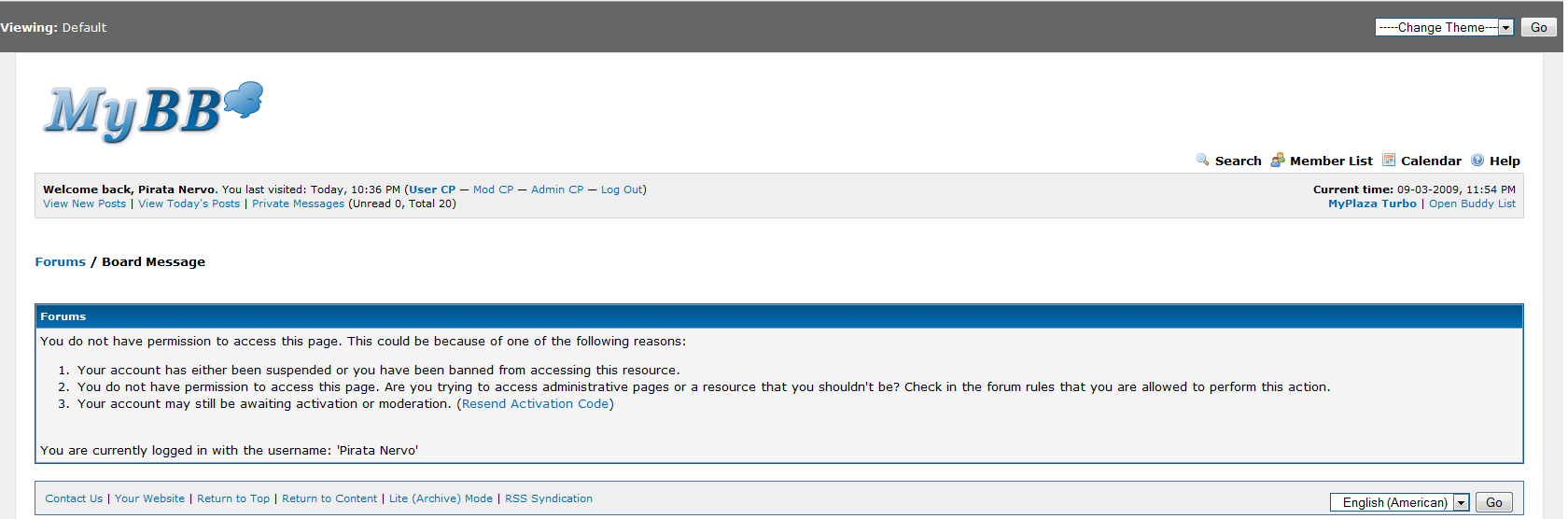Image resolution: width=1568 pixels, height=519 pixels.
Task: View New Posts
Action: (84, 203)
